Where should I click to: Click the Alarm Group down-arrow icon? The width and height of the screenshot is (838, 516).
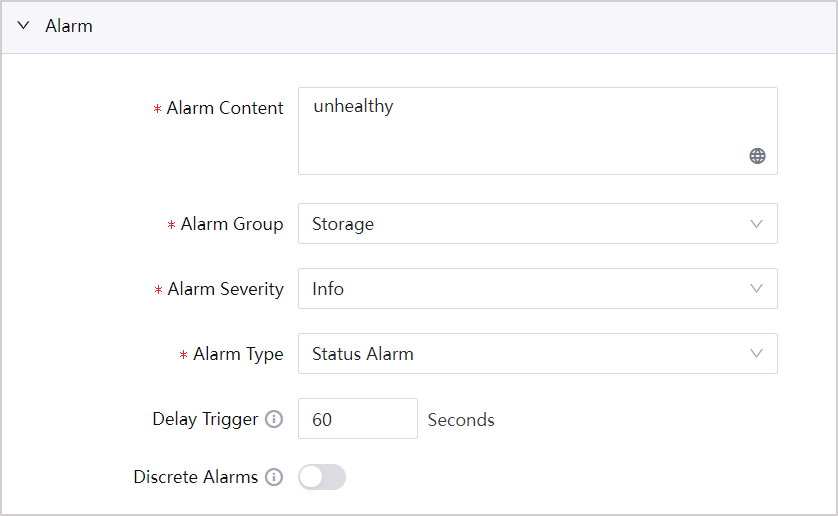[x=757, y=224]
